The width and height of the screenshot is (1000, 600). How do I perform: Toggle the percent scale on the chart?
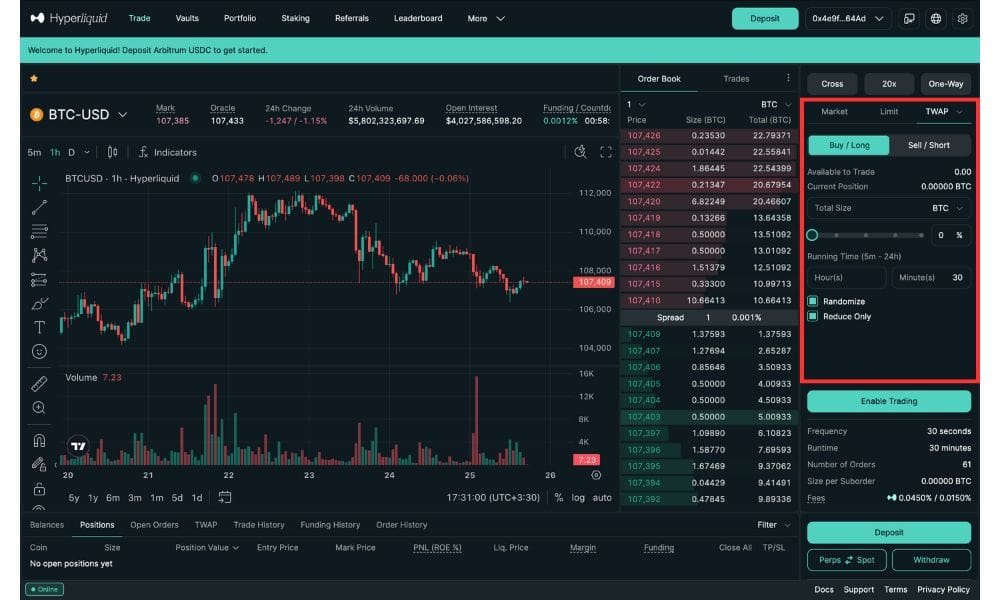coord(559,497)
